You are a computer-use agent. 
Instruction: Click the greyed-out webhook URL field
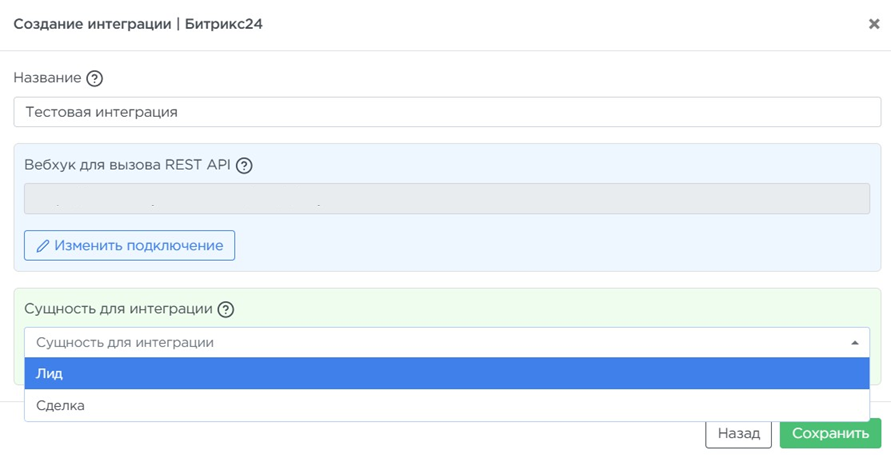point(447,198)
